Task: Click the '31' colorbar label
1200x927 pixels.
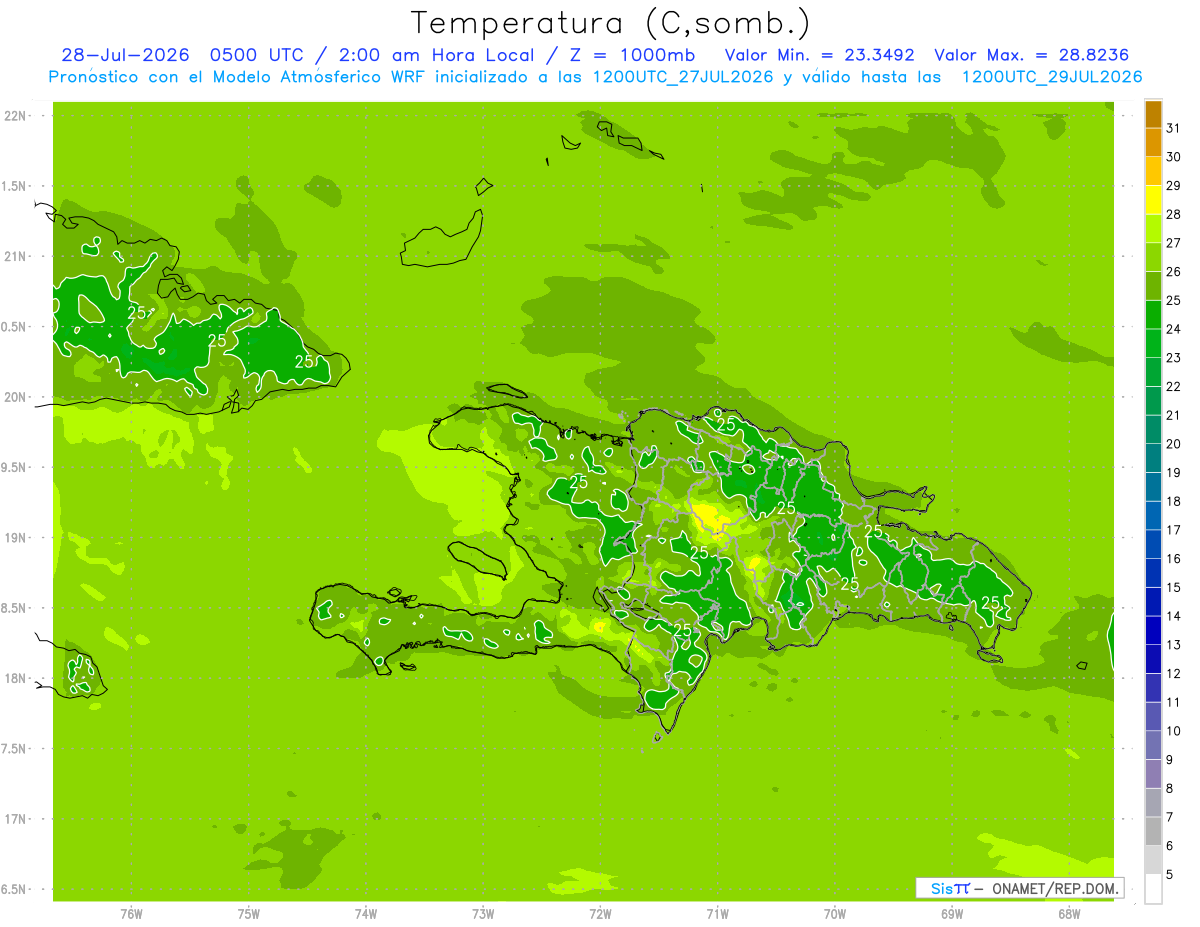Action: pos(1174,127)
